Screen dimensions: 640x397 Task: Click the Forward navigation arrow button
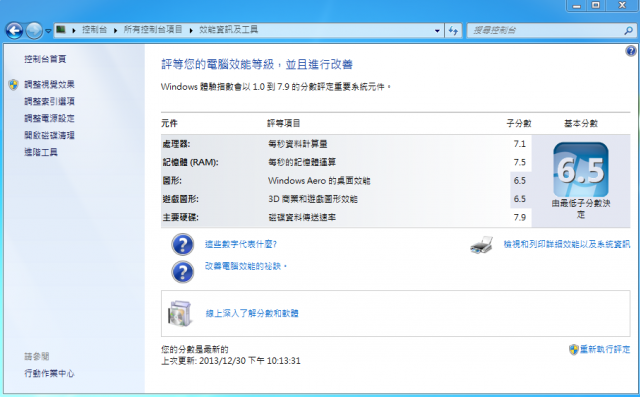pos(34,31)
